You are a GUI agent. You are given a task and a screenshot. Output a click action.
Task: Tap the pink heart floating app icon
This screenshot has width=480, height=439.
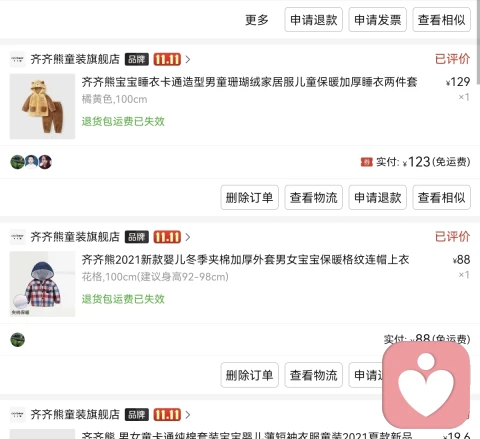tap(426, 385)
